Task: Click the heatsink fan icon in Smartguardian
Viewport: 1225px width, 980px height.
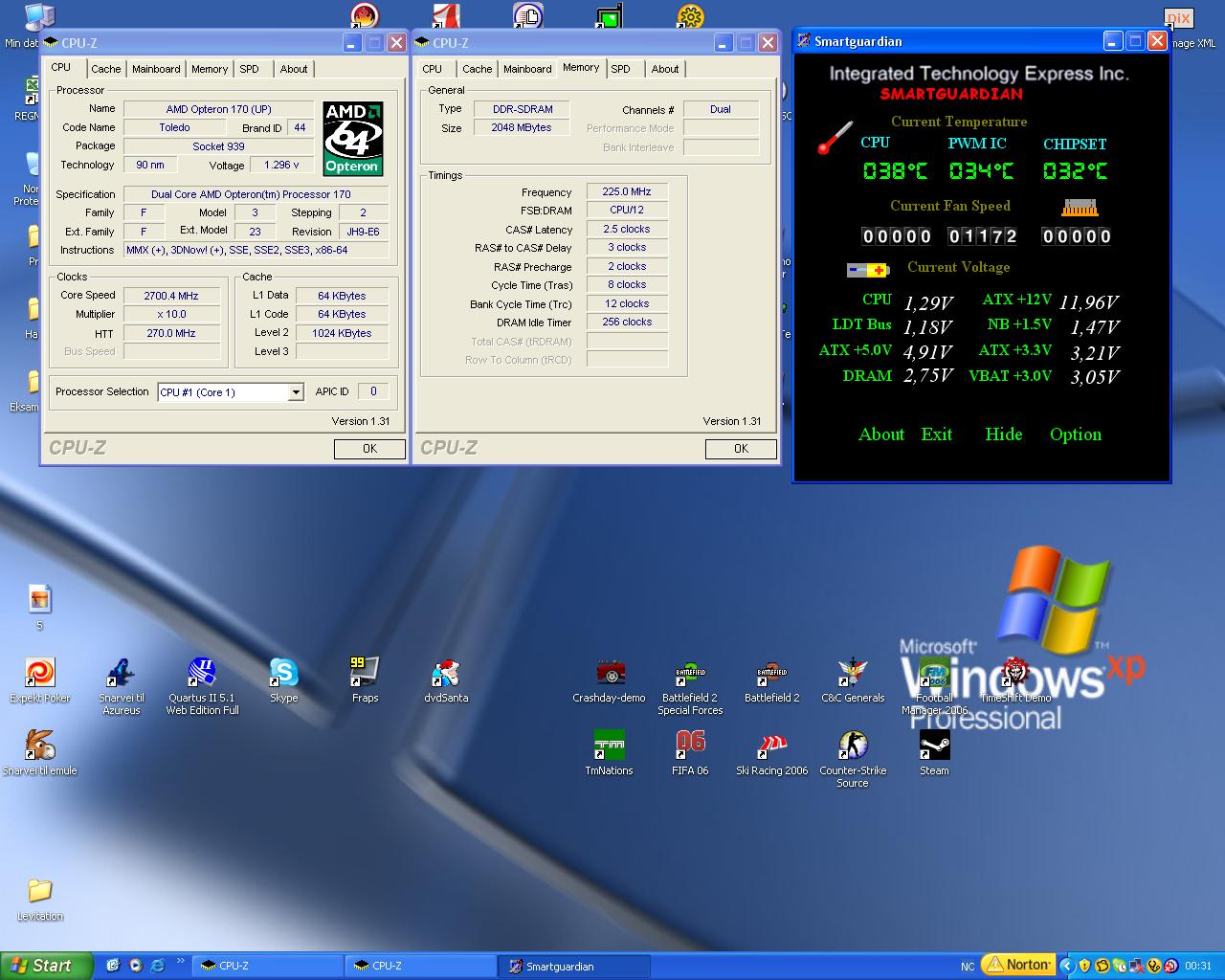Action: point(1080,207)
